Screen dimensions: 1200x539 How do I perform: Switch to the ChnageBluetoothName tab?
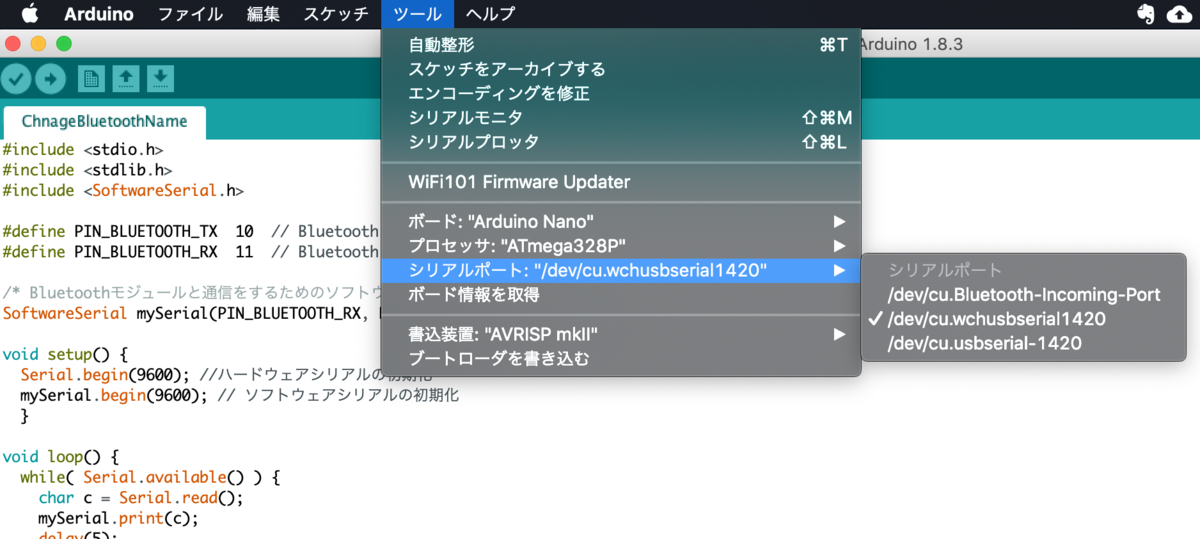click(x=104, y=121)
